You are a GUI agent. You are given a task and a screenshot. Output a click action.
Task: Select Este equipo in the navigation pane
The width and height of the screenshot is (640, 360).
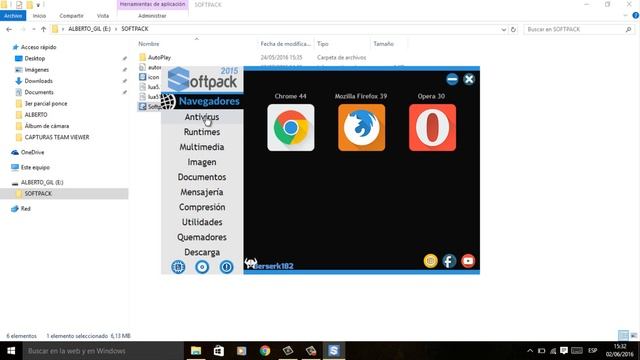[x=35, y=167]
